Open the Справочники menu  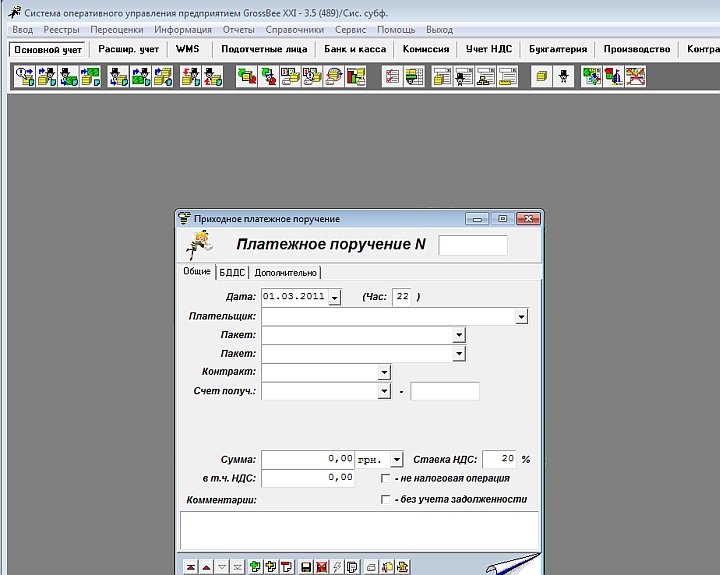301,30
